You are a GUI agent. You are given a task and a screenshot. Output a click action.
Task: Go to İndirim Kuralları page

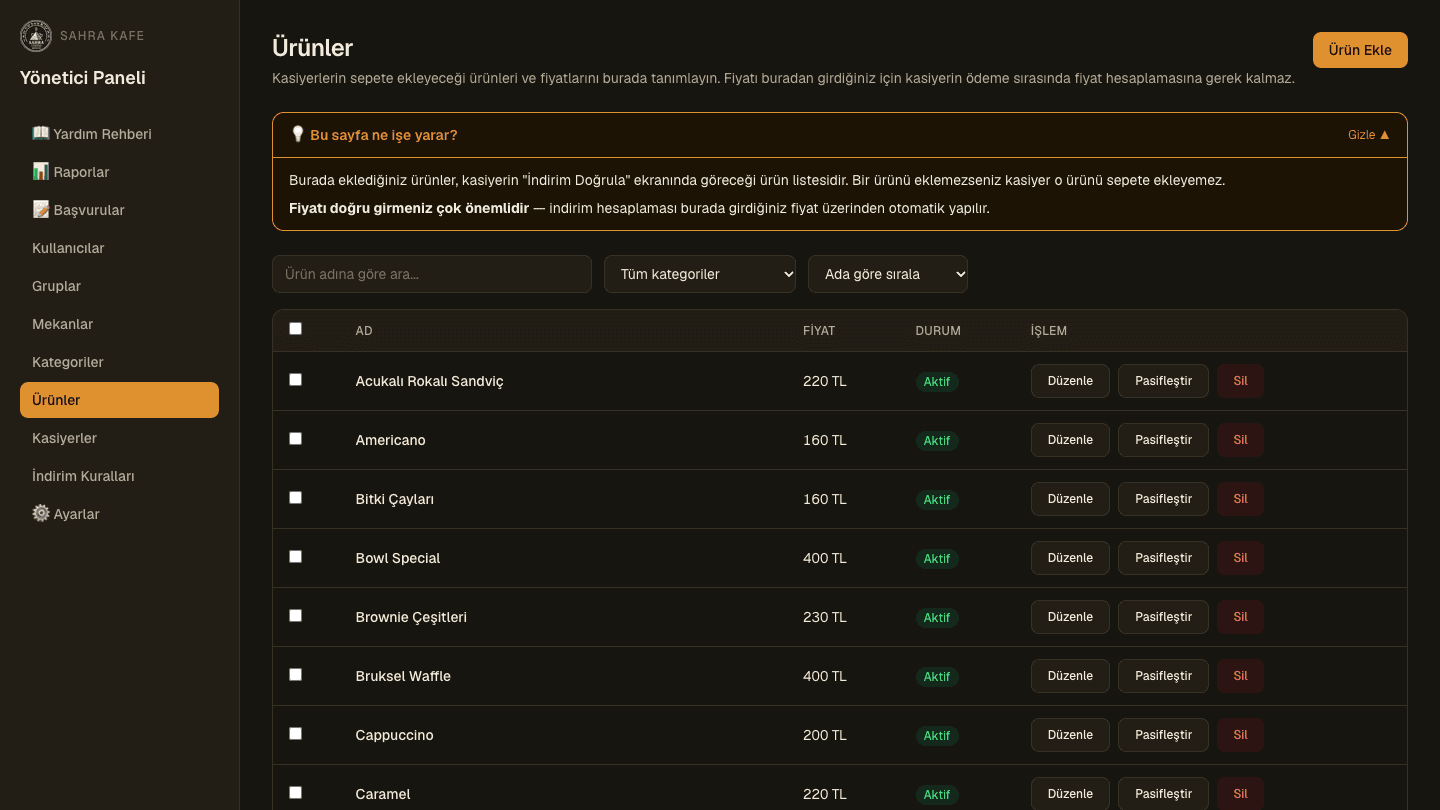(119, 476)
